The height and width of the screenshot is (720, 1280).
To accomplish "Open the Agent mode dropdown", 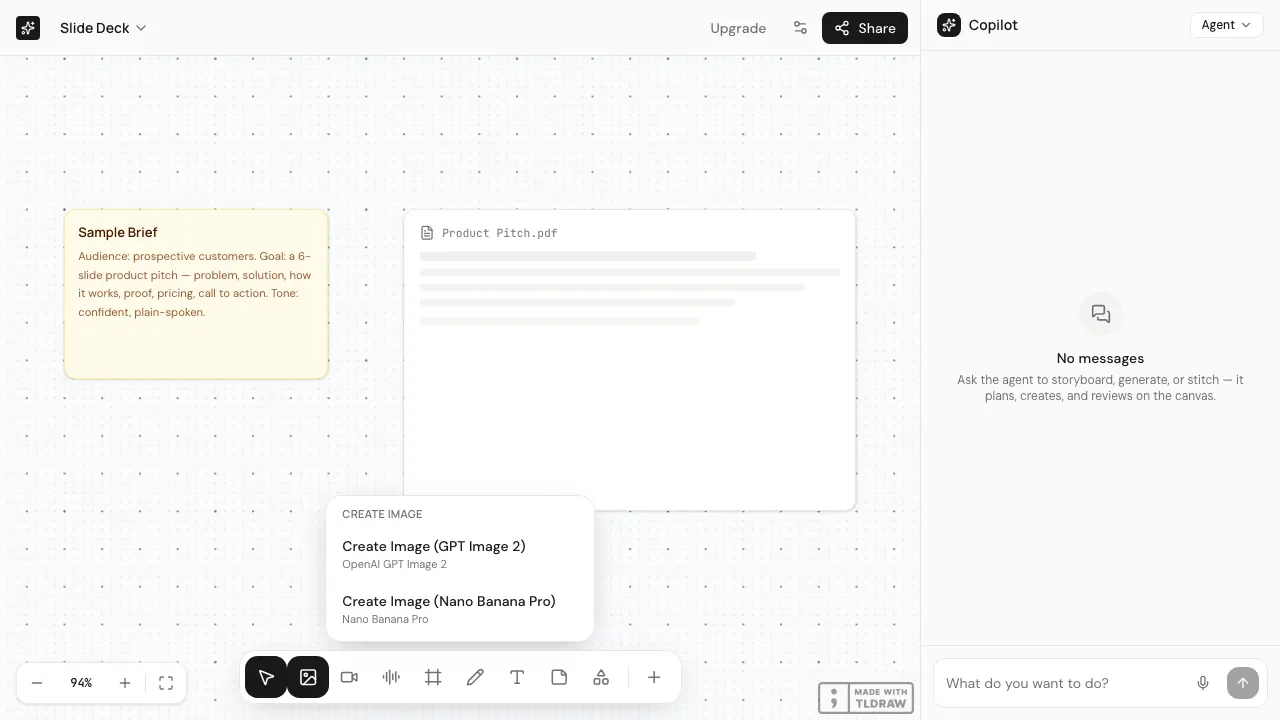I will (x=1226, y=25).
